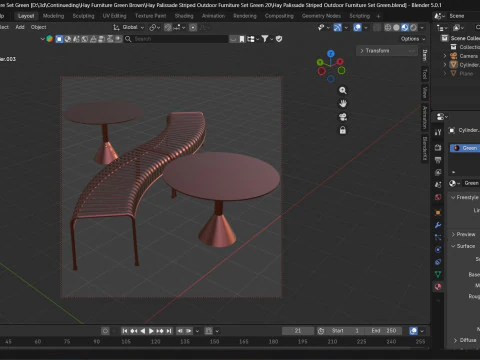Toggle the auto-keying button in the timeline

coord(105,331)
